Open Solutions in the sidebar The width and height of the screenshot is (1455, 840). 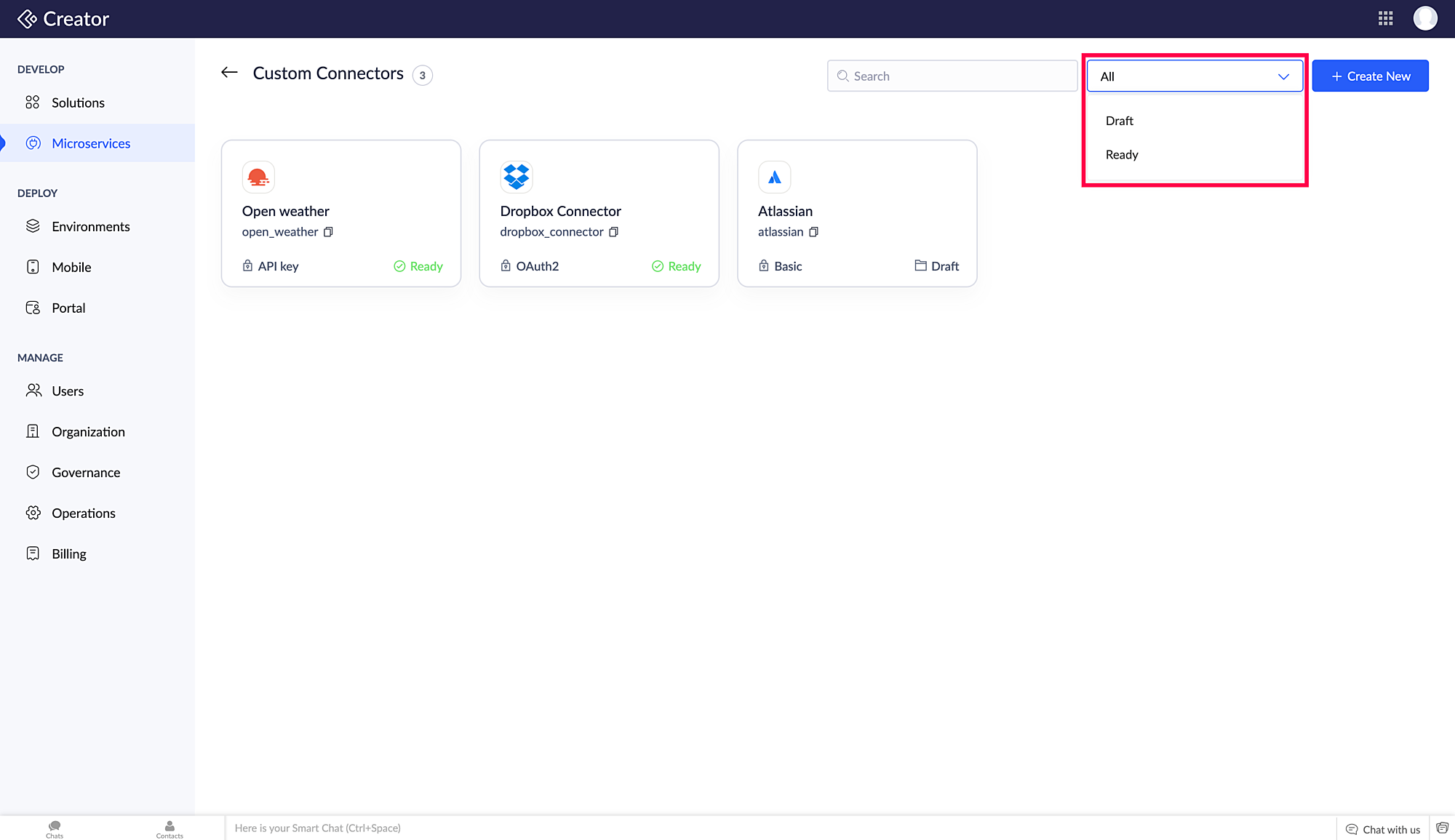pos(78,103)
